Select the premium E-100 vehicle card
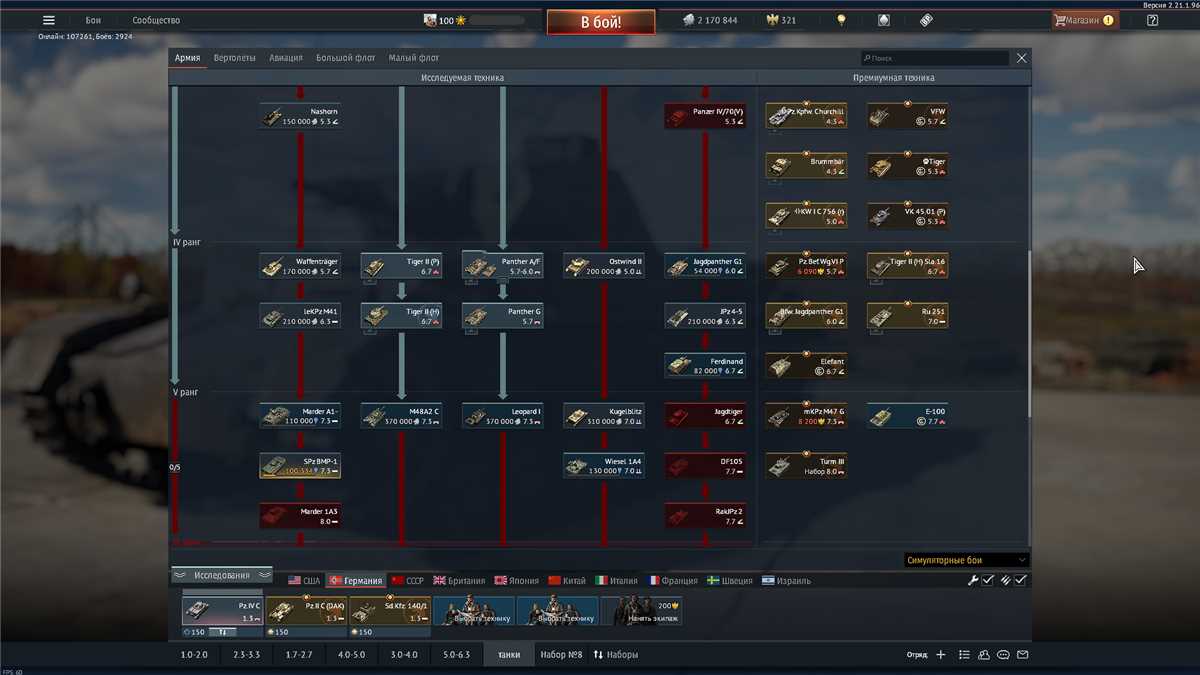The image size is (1200, 675). click(907, 416)
